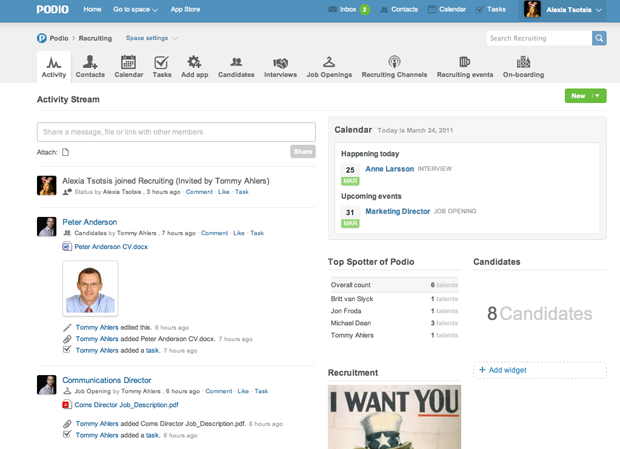The width and height of the screenshot is (620, 449).
Task: Open the Peter Anderson CV.docx link
Action: click(110, 246)
